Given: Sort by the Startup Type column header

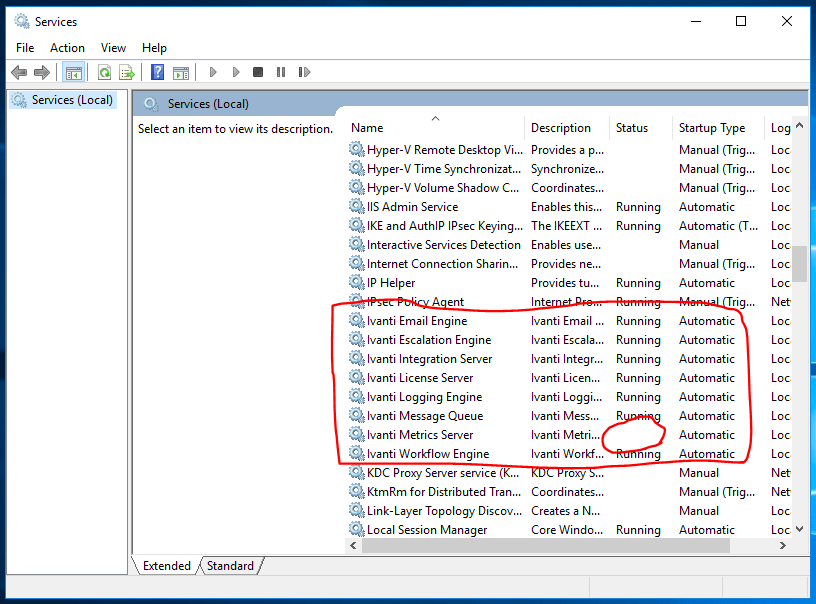Looking at the screenshot, I should (x=718, y=128).
